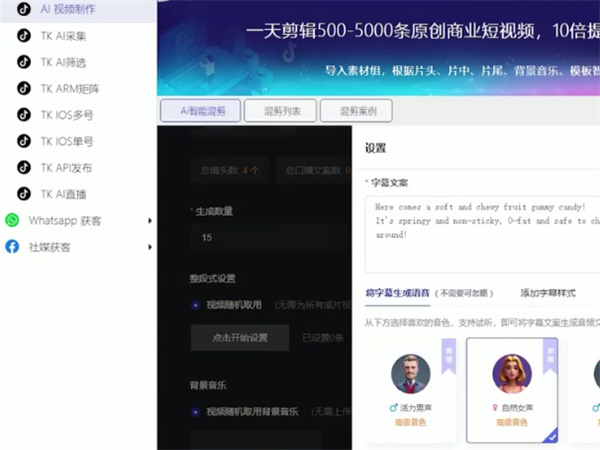Click TikTok icon beside TK ARM矩阵
Screen dimensions: 600x450
click(24, 88)
